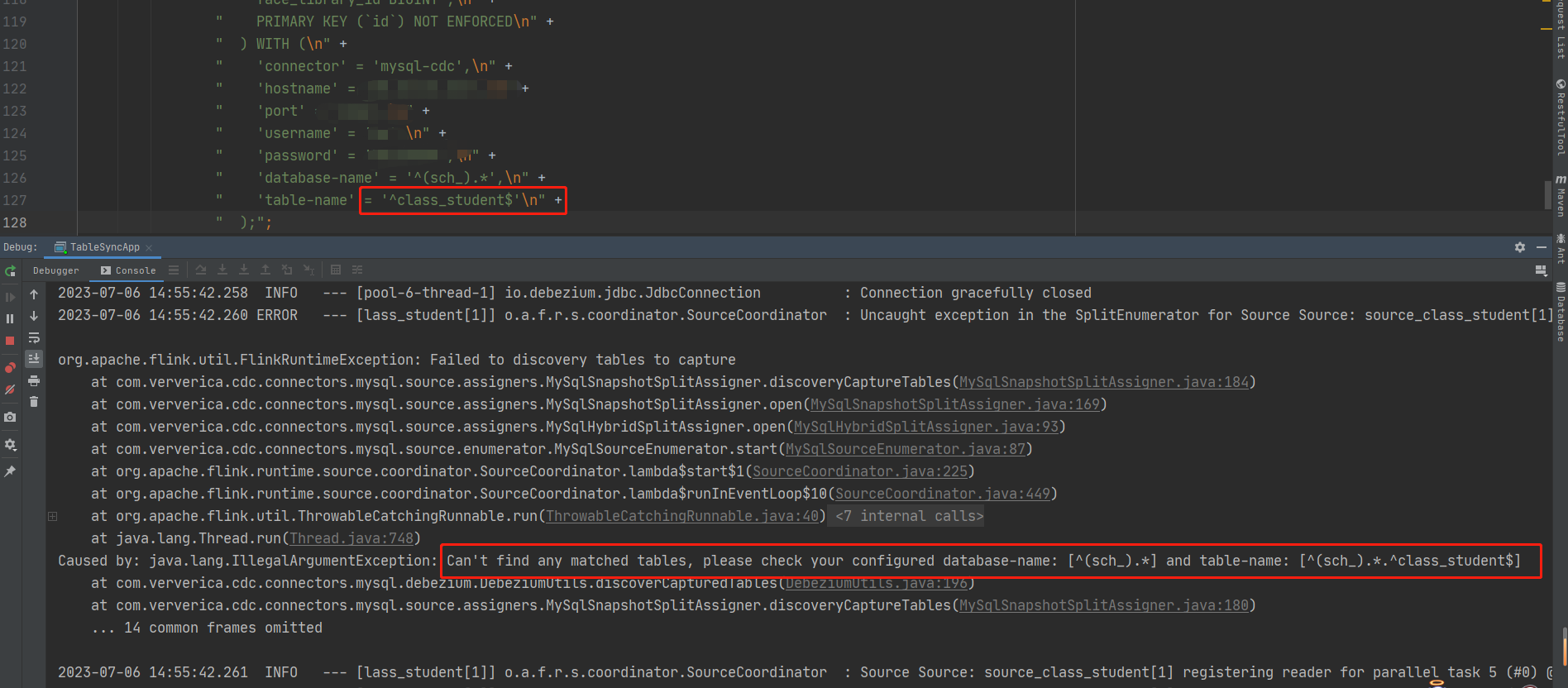Open MySqlSourceEnumerator.java:87 link
The height and width of the screenshot is (688, 1568).
click(x=905, y=449)
